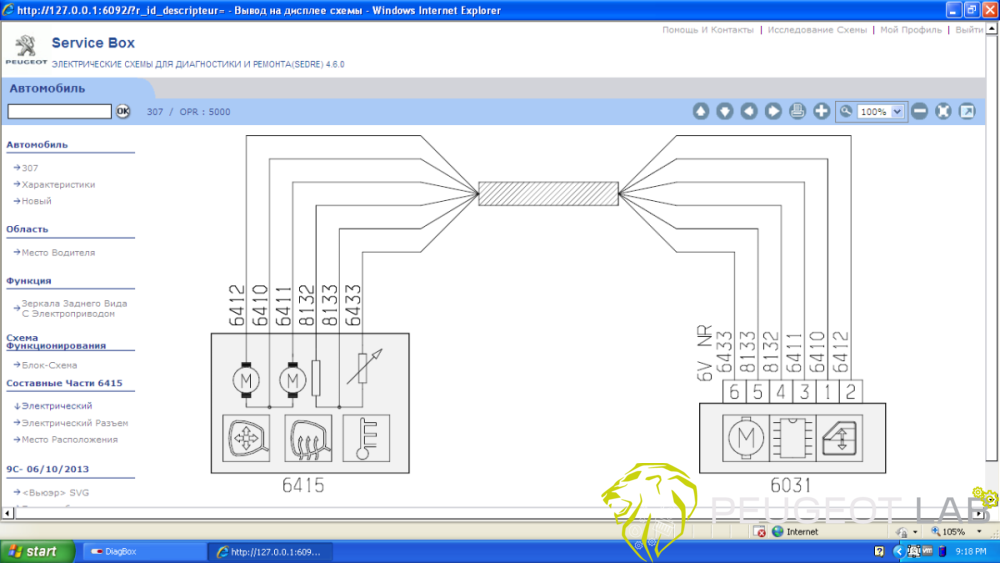Click the OK button beside the search field
1000x563 pixels.
pyautogui.click(x=123, y=111)
